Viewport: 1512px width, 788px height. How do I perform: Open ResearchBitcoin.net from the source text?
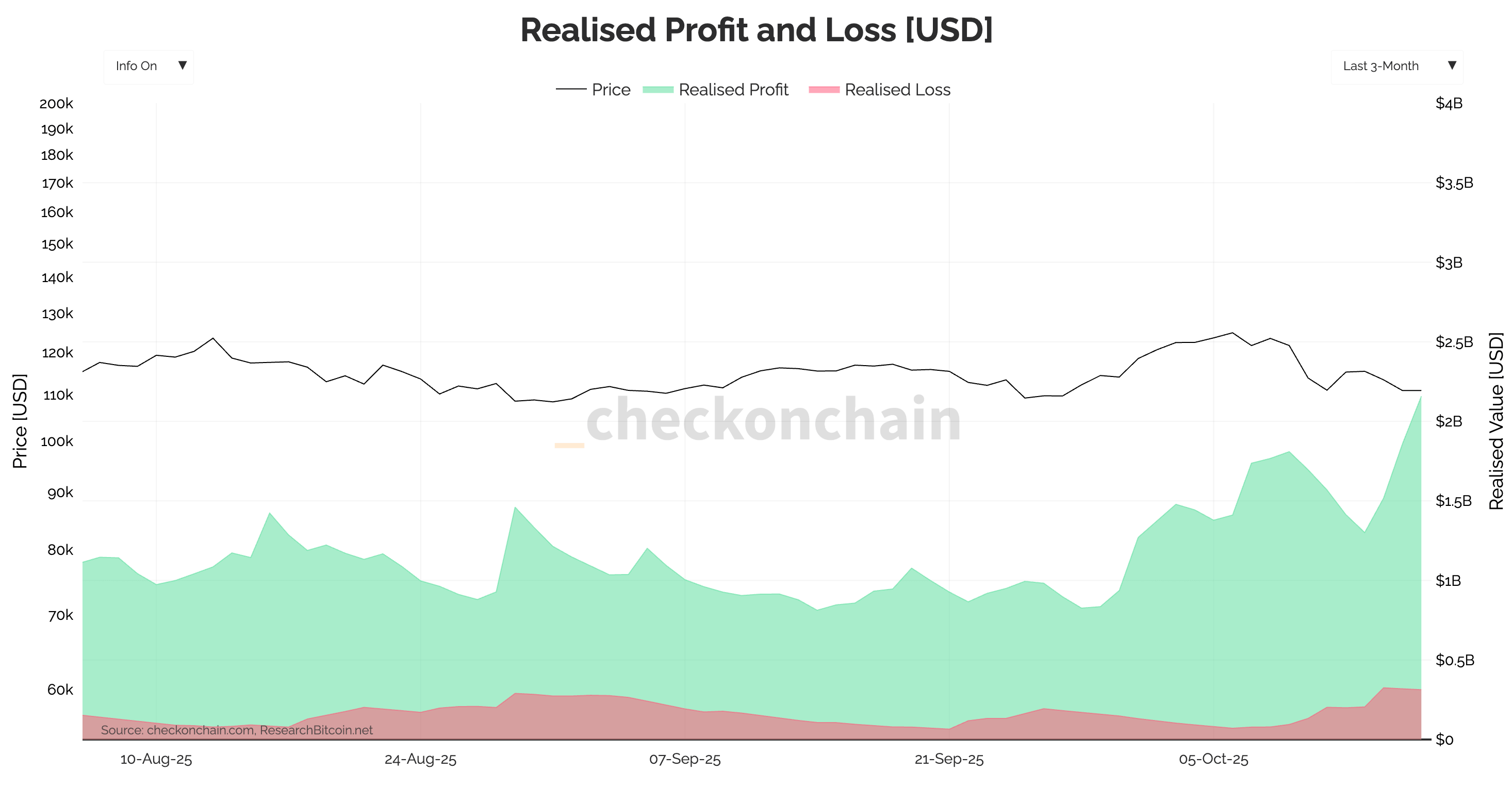(319, 730)
